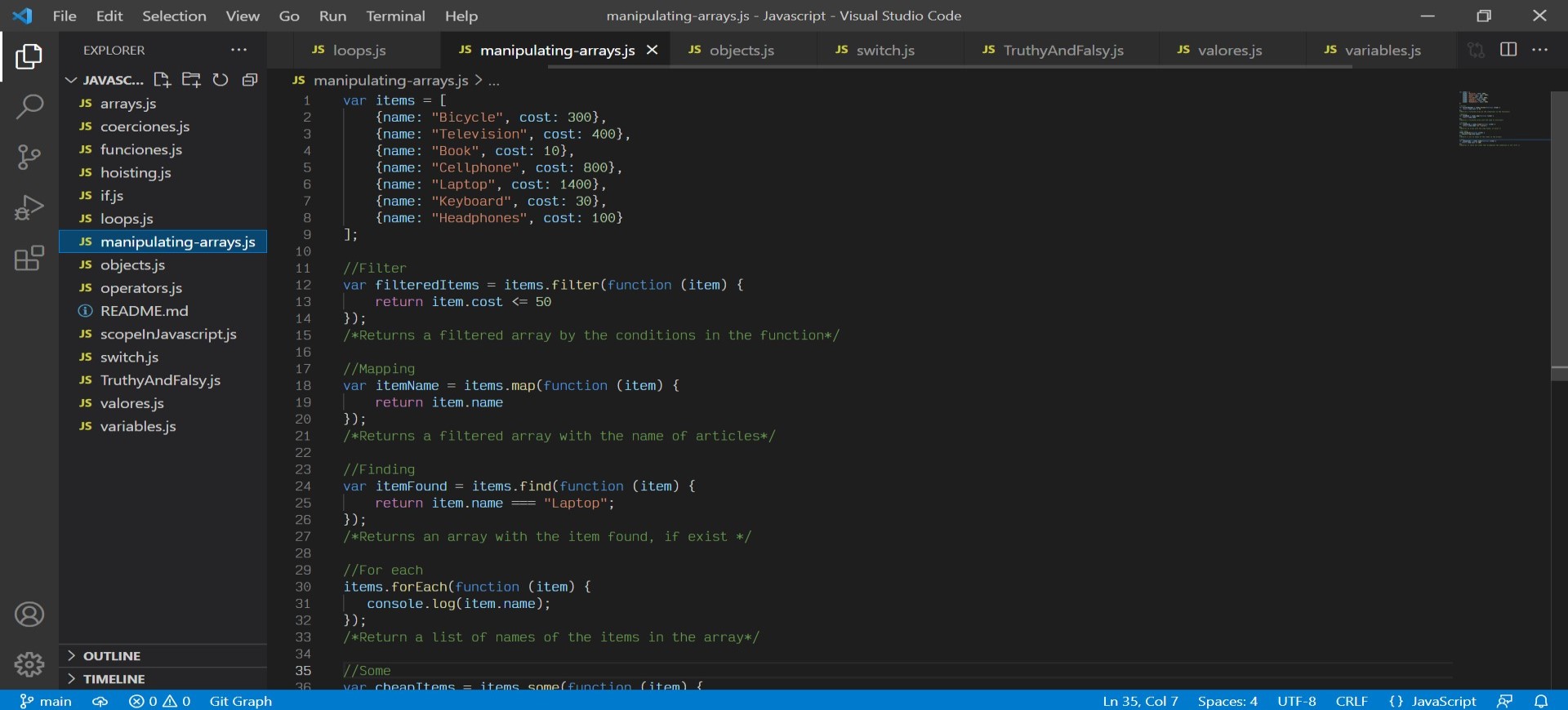Click Git Graph in status bar

(x=240, y=701)
